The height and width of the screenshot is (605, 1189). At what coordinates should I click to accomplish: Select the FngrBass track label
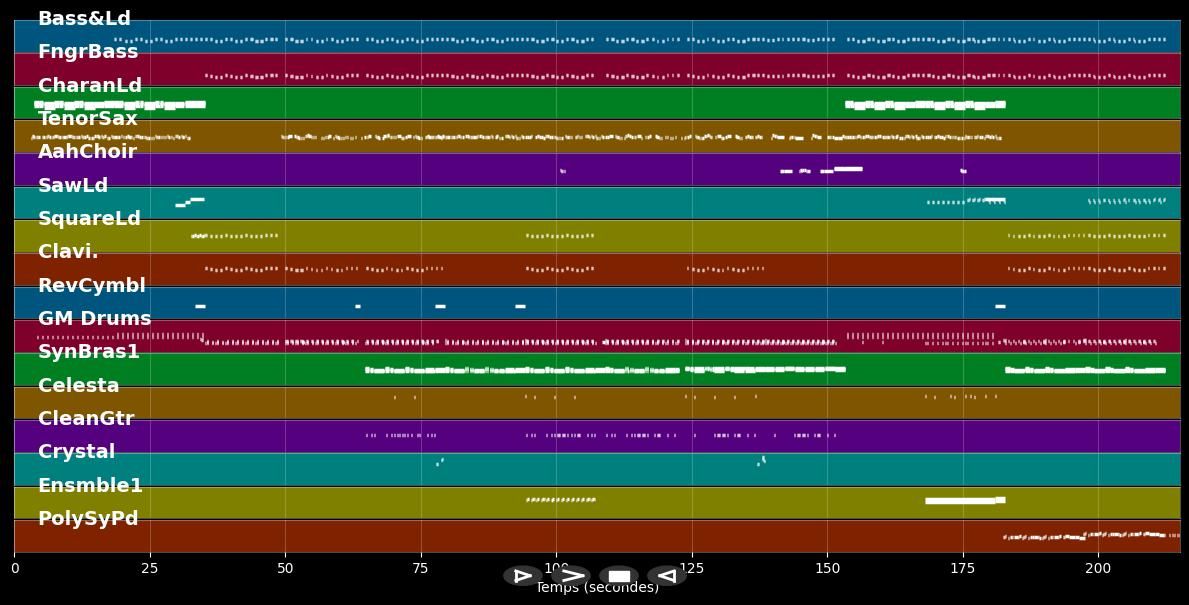(88, 52)
